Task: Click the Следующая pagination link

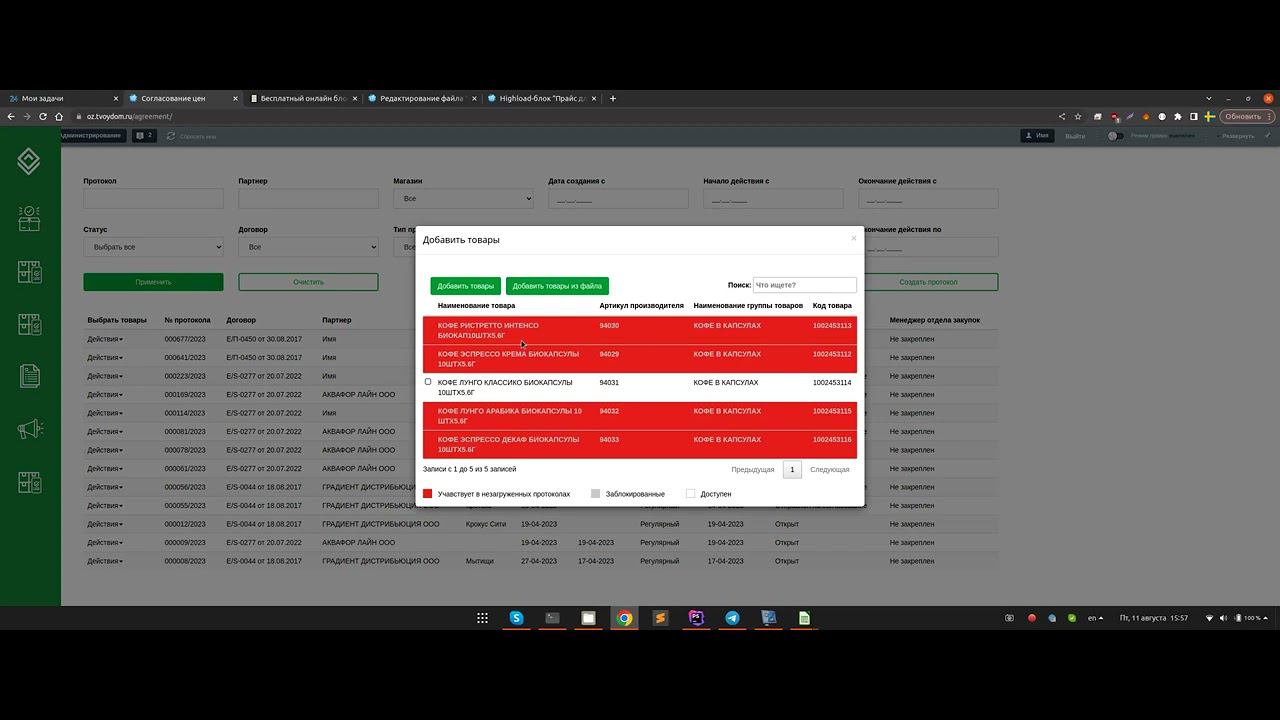Action: tap(830, 469)
